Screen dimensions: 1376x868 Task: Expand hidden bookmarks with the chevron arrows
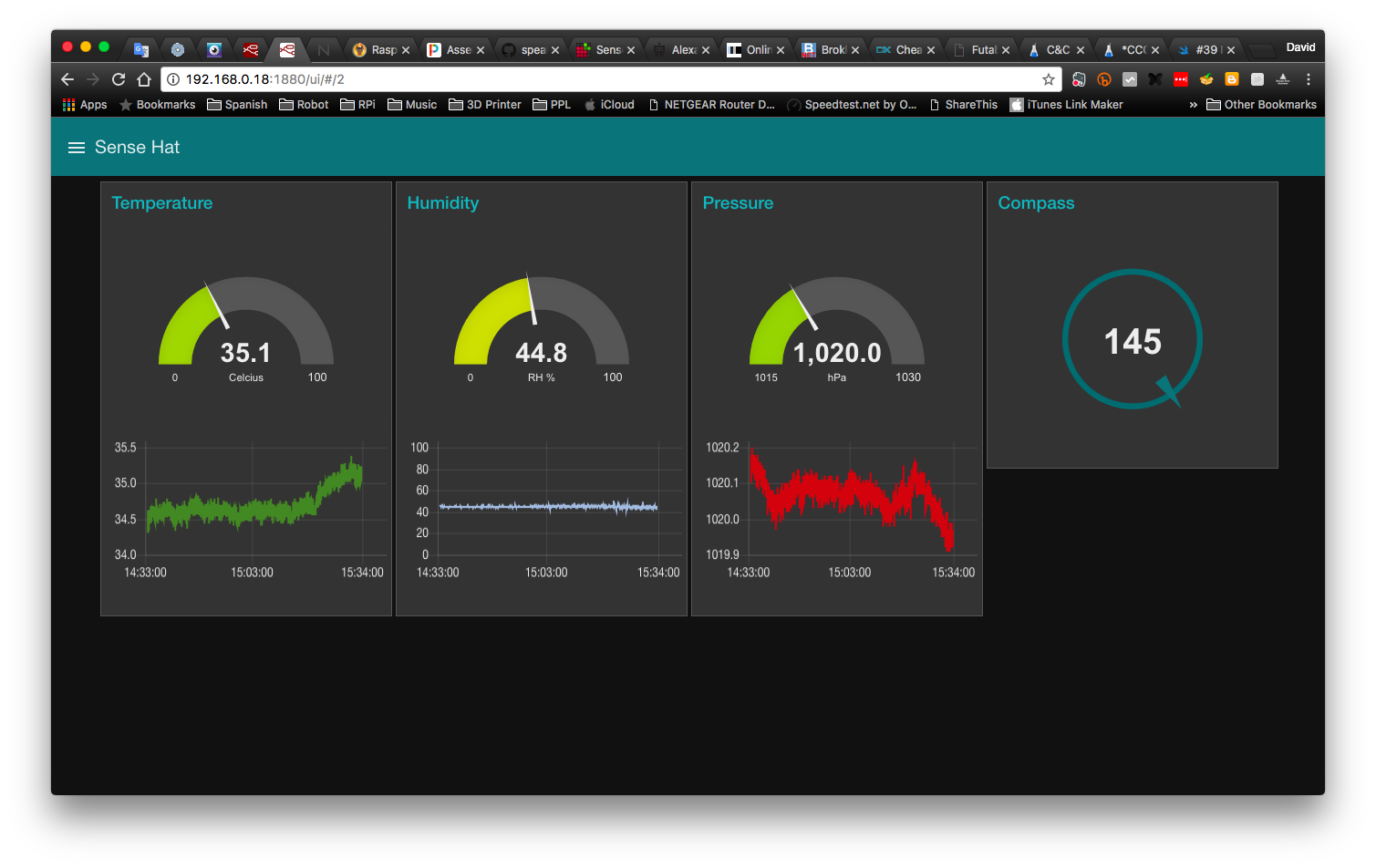(1193, 104)
